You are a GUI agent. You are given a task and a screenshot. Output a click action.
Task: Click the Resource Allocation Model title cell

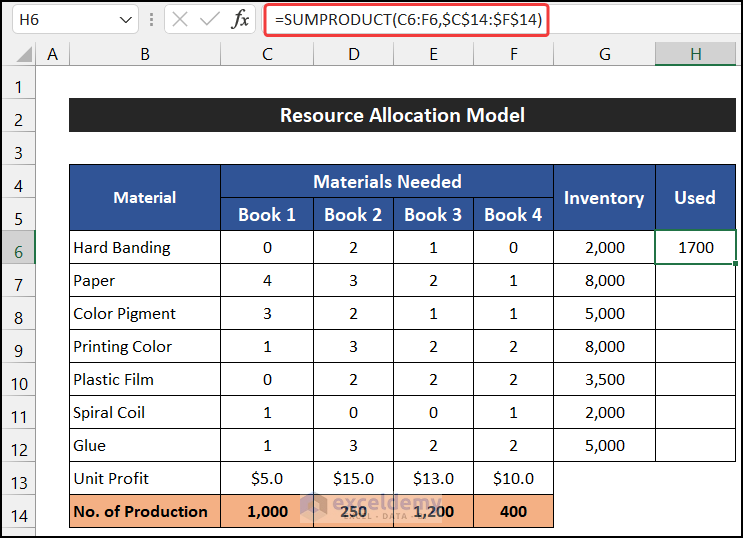(402, 116)
